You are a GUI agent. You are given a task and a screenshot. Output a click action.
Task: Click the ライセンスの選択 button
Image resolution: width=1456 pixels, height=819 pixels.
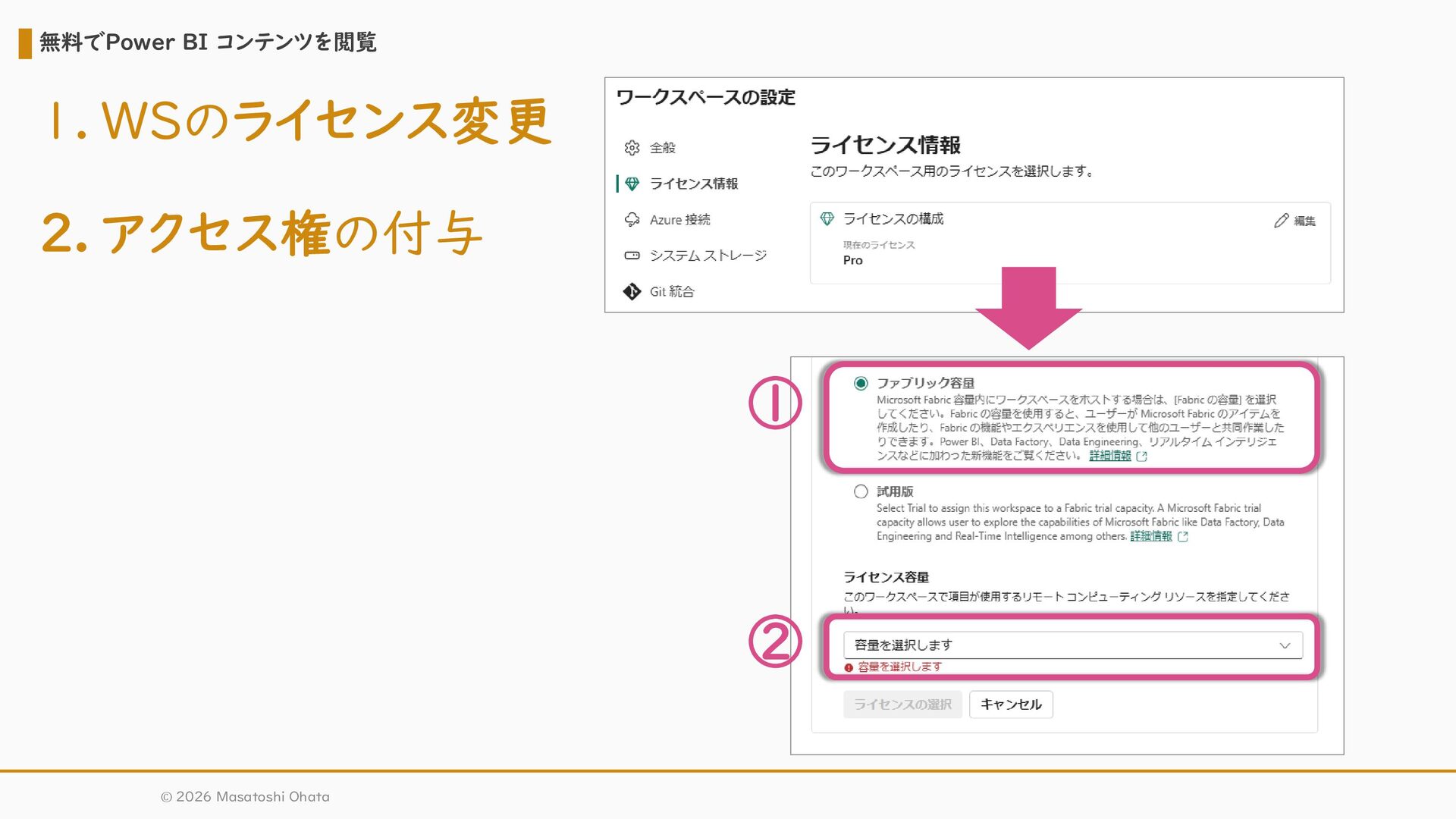[902, 704]
